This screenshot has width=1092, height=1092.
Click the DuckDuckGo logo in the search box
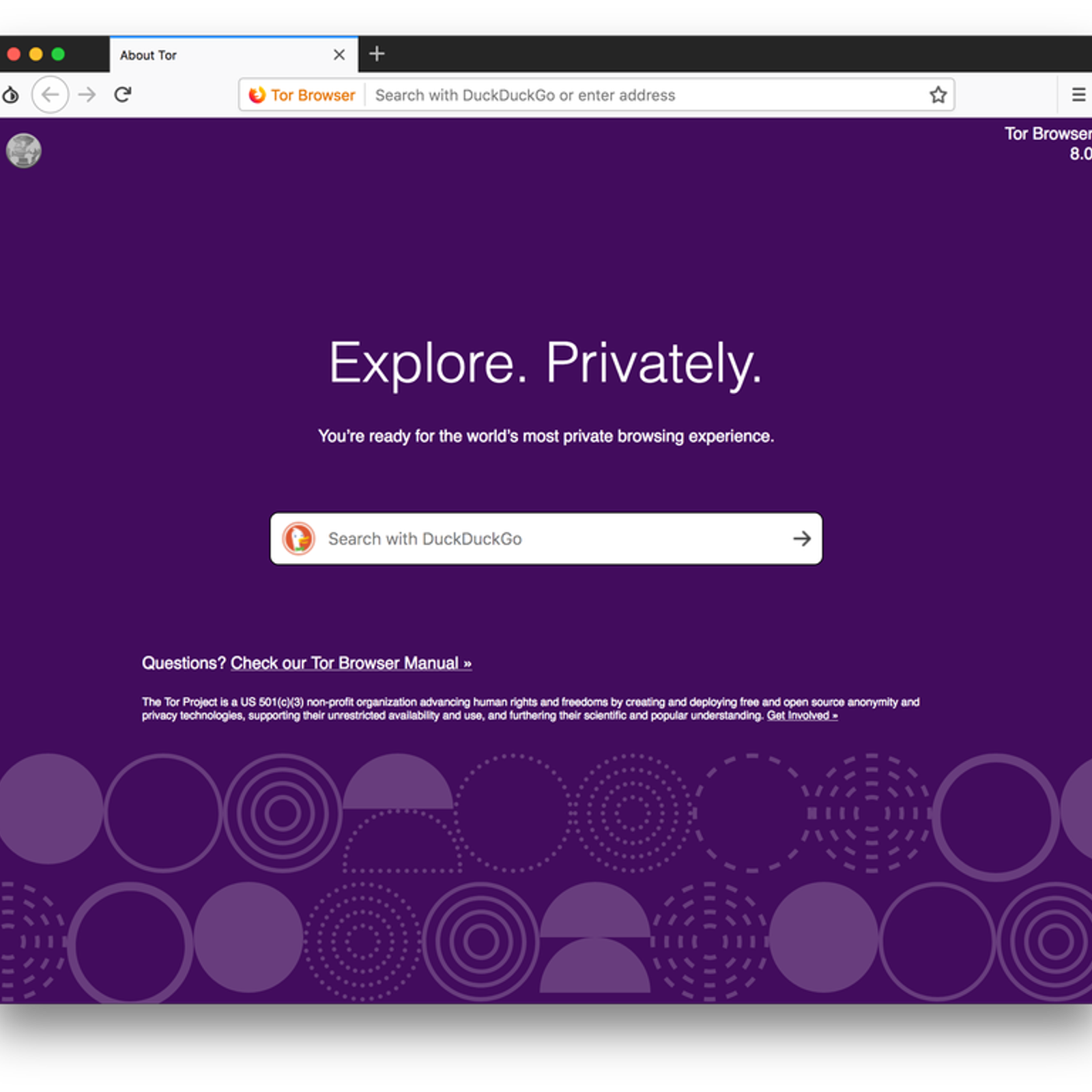coord(299,538)
